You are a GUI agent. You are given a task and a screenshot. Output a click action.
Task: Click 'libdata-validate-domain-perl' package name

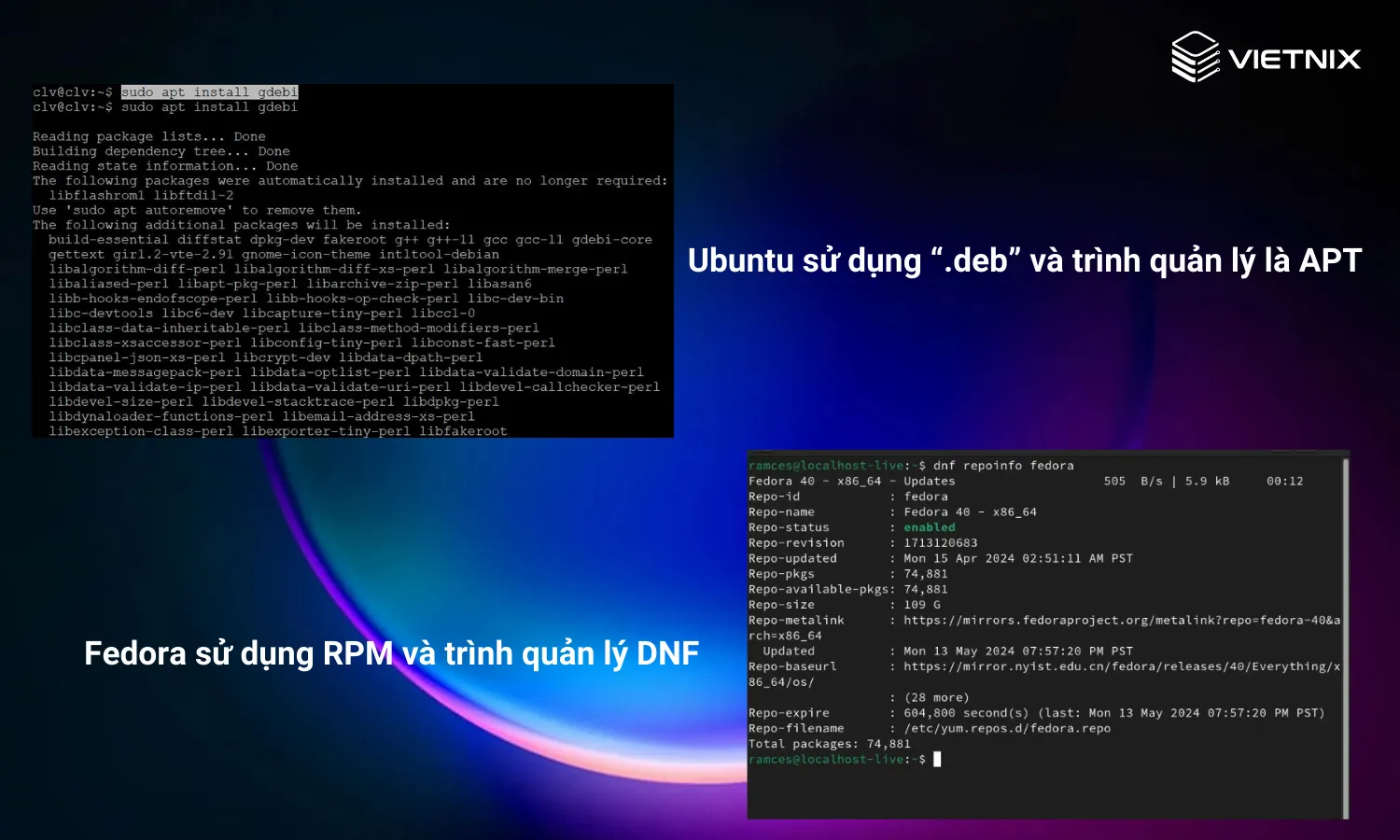[x=531, y=372]
